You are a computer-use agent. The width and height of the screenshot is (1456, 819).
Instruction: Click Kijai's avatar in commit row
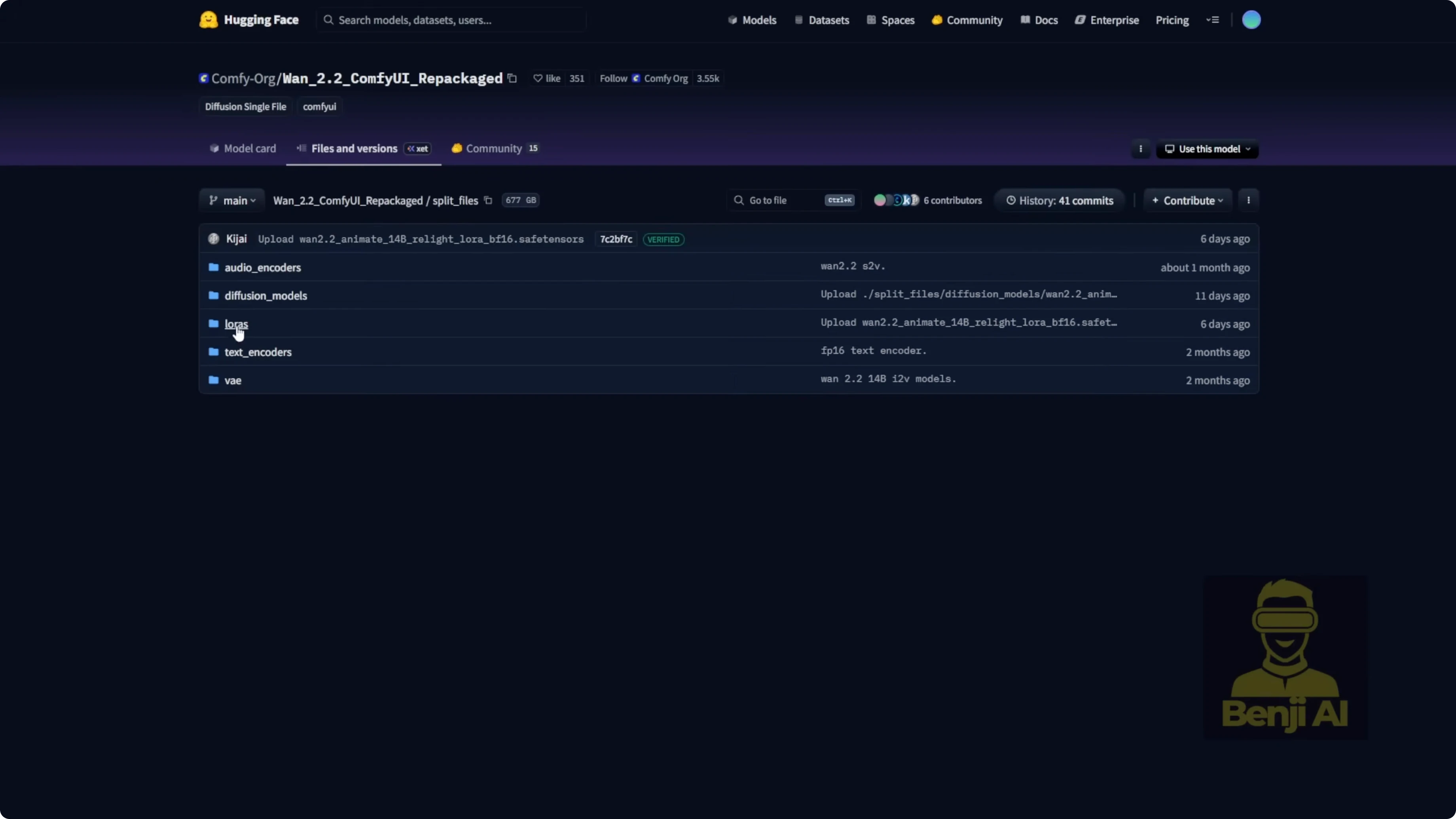point(213,239)
